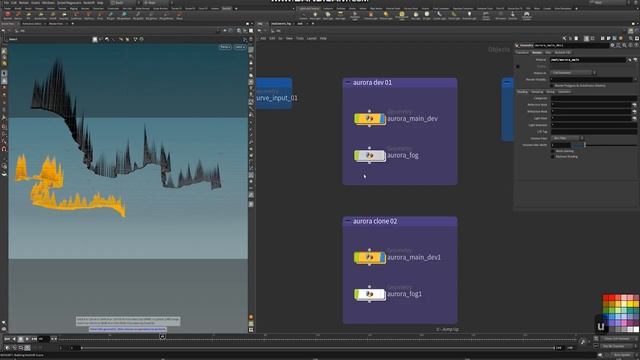Click the stop playback button
This screenshot has height=360, width=640.
20,339
